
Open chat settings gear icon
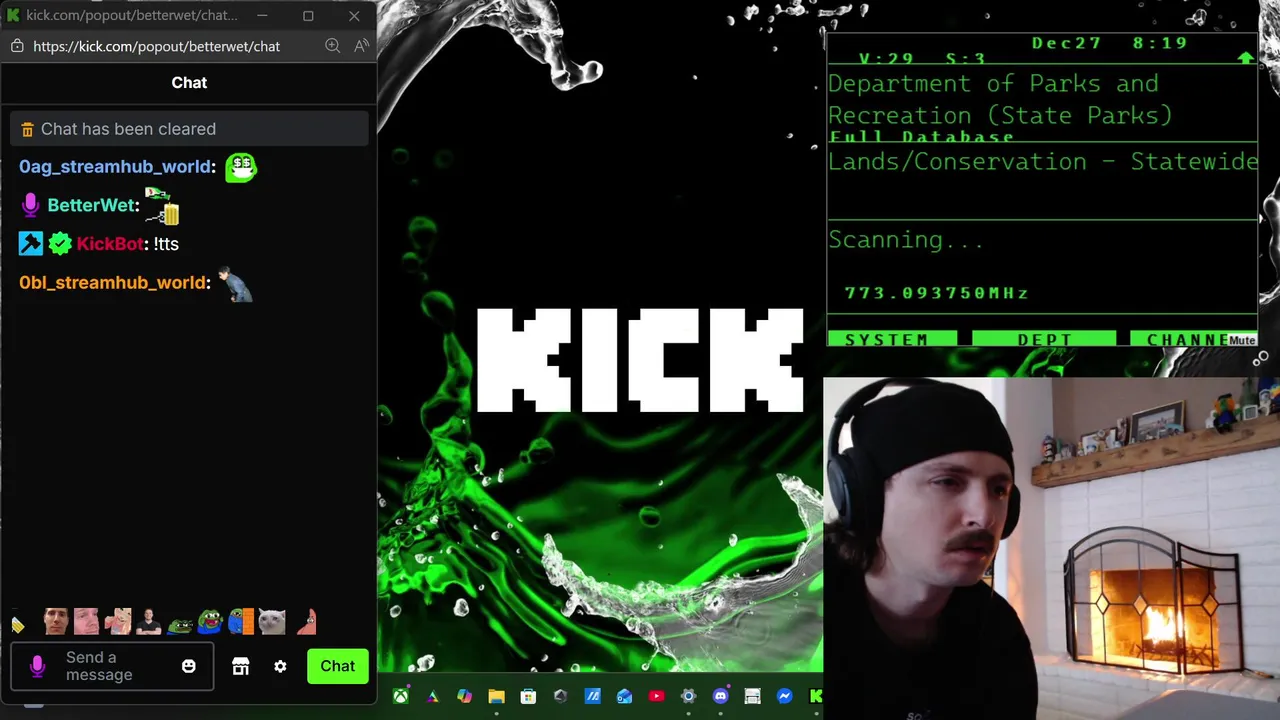click(x=280, y=666)
